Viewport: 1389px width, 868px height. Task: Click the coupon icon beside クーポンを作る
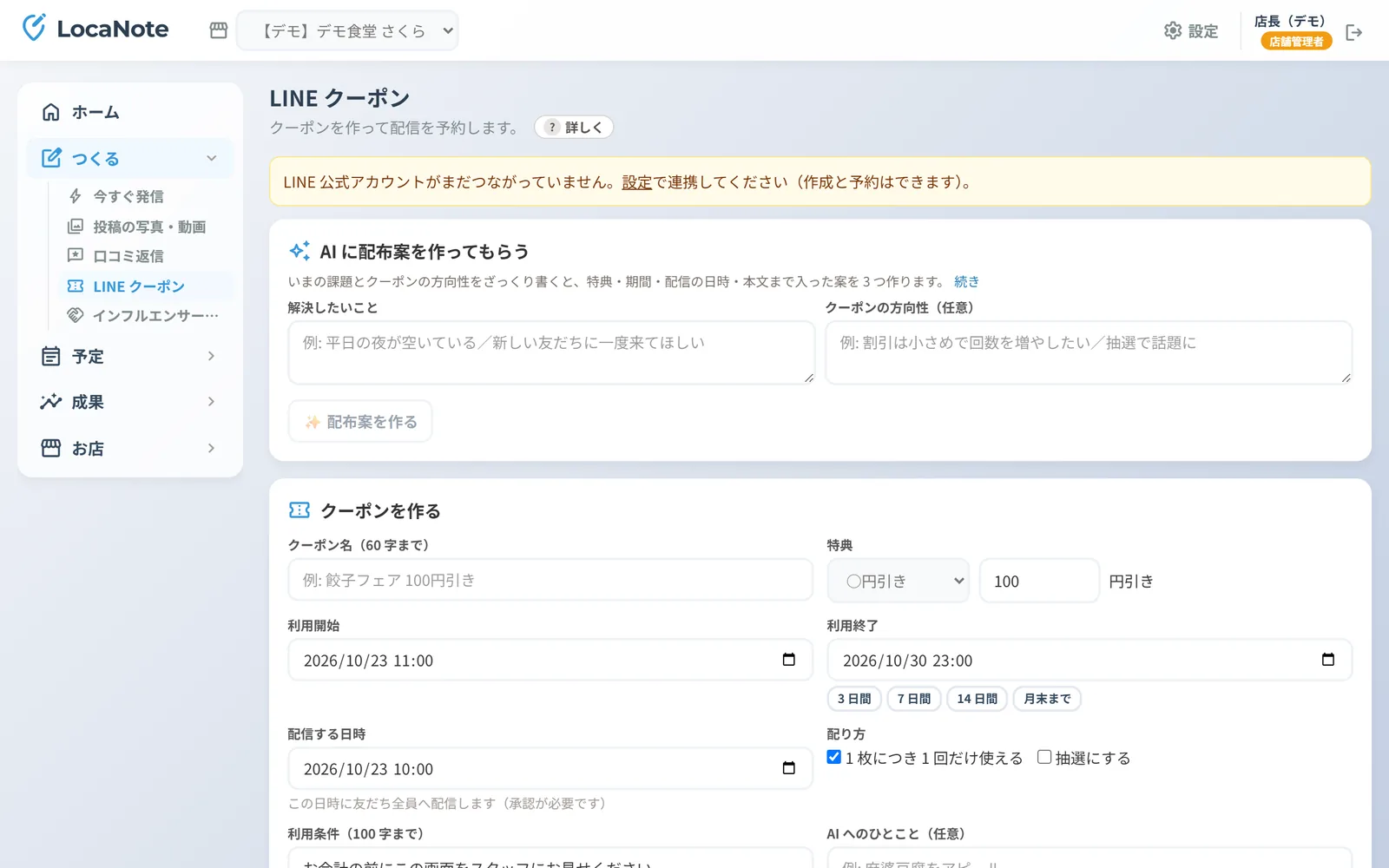300,510
